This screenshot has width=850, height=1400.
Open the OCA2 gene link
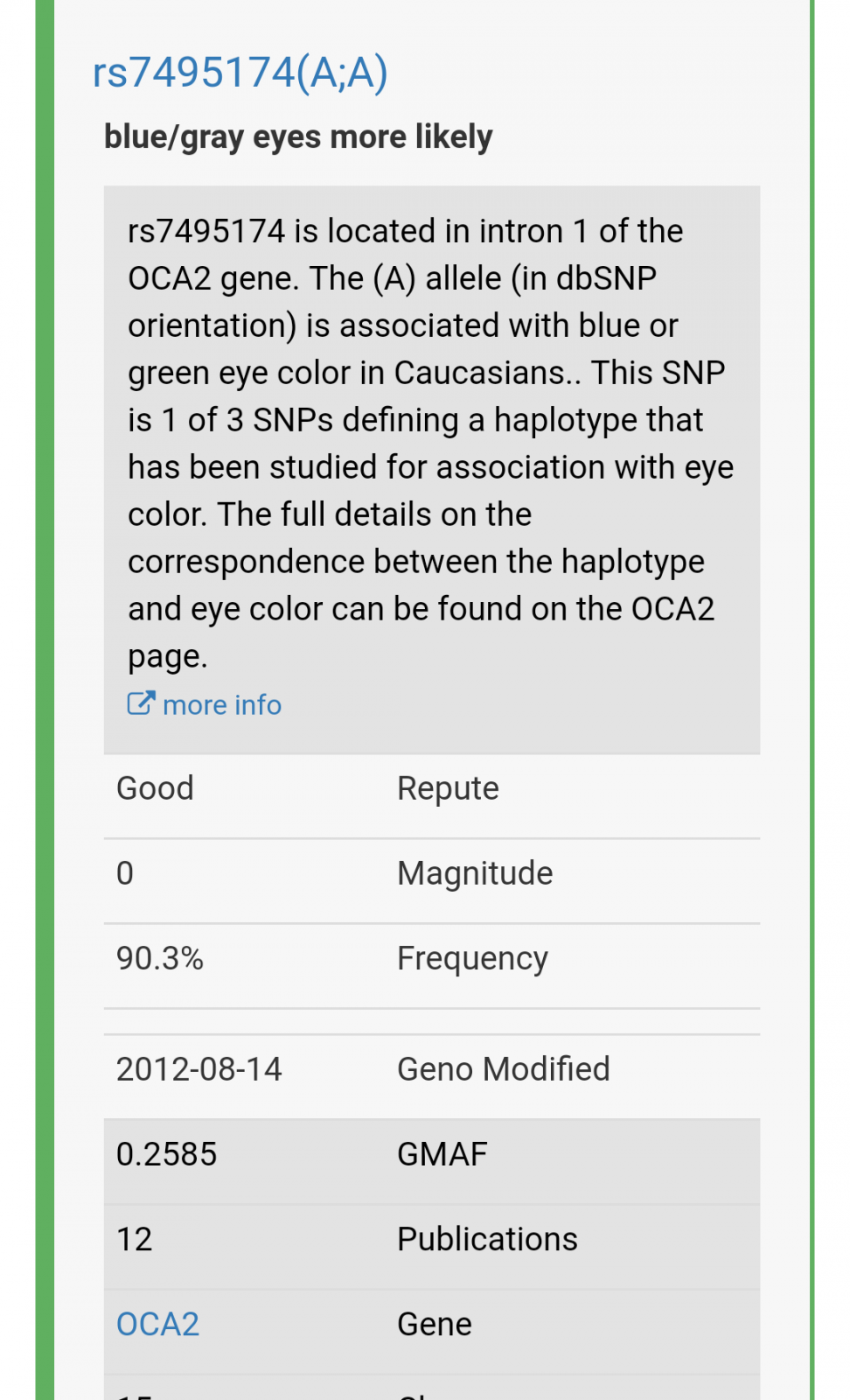pyautogui.click(x=158, y=1324)
